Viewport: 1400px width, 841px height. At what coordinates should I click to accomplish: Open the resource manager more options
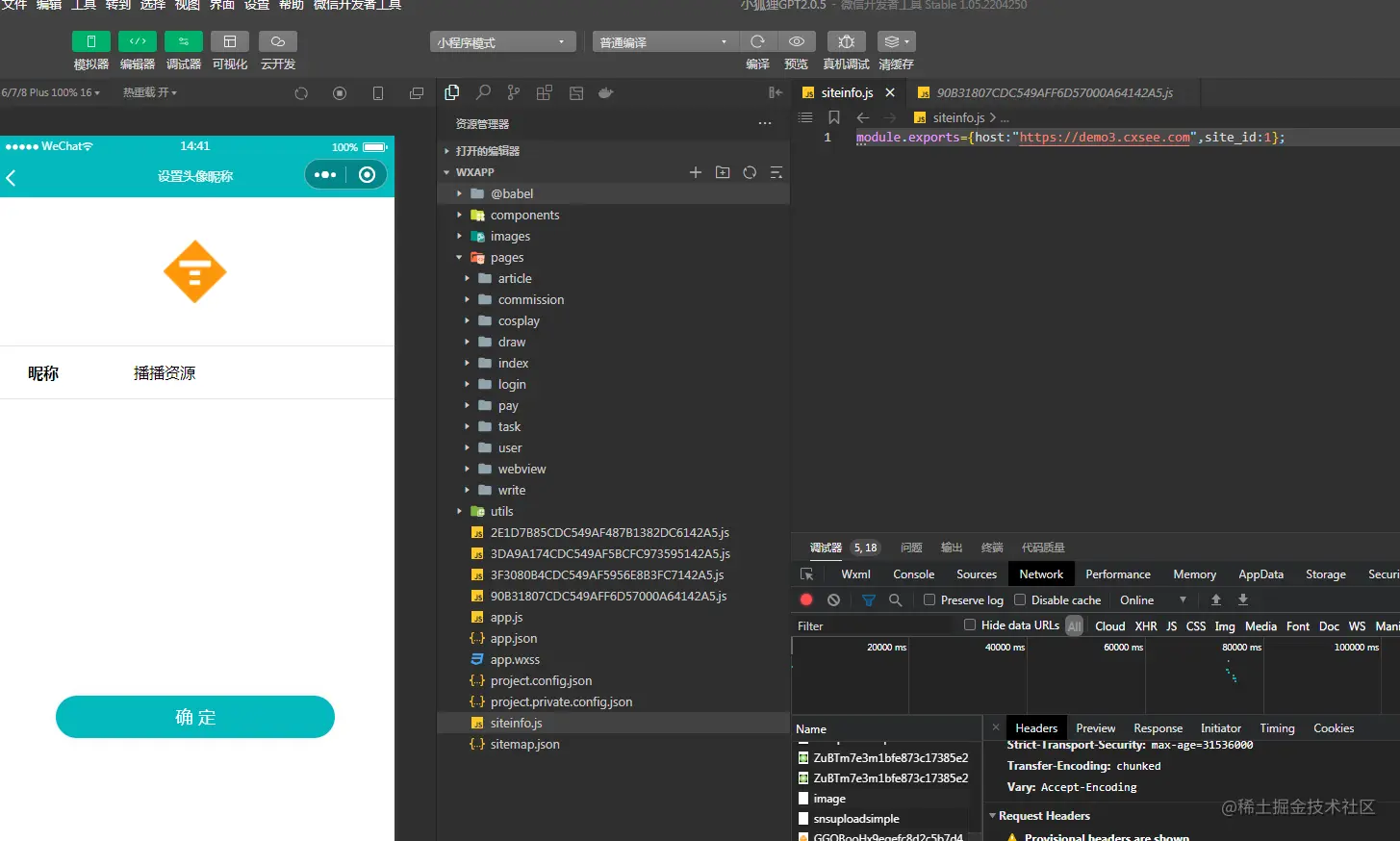[x=765, y=123]
